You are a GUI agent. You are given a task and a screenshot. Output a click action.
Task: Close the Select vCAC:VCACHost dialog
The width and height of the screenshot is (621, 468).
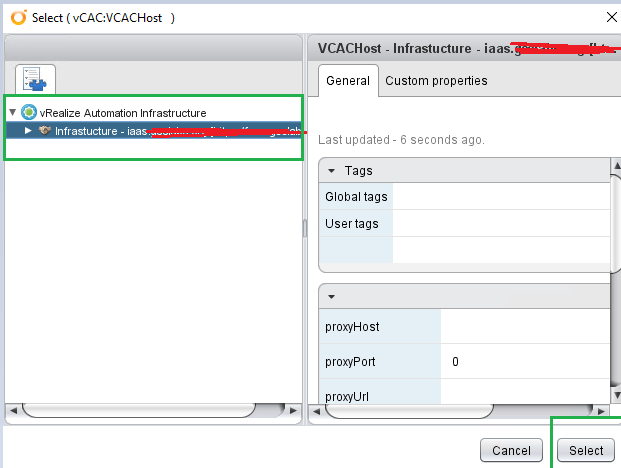click(x=611, y=16)
